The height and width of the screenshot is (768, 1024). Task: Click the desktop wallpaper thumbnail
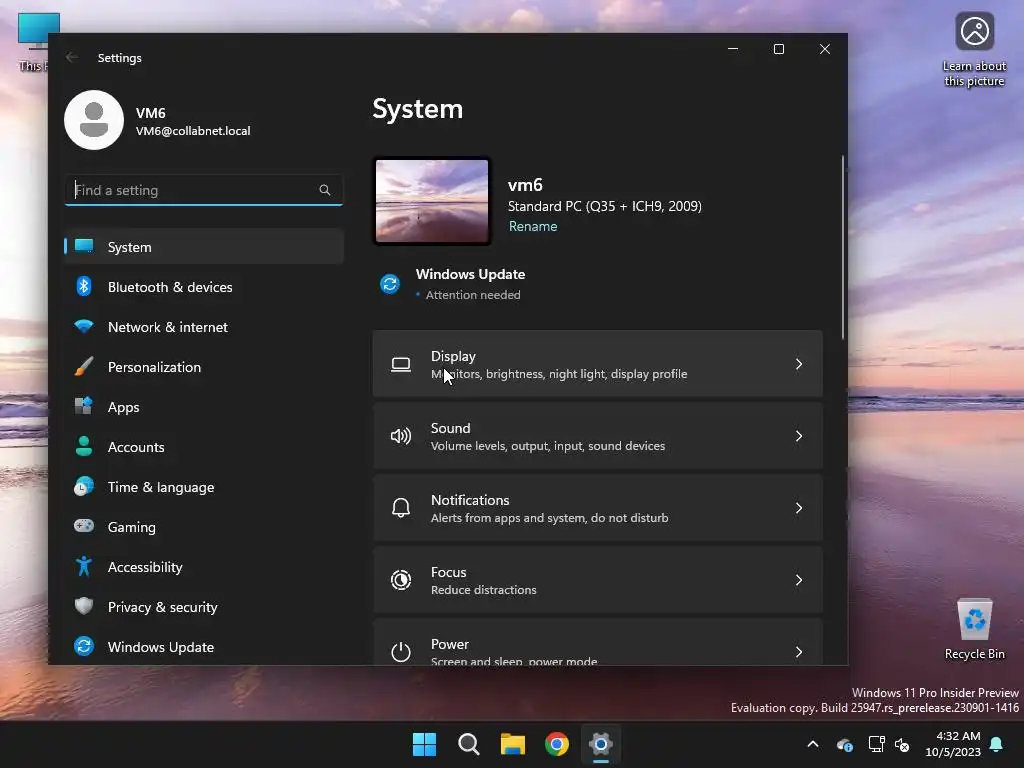point(432,201)
